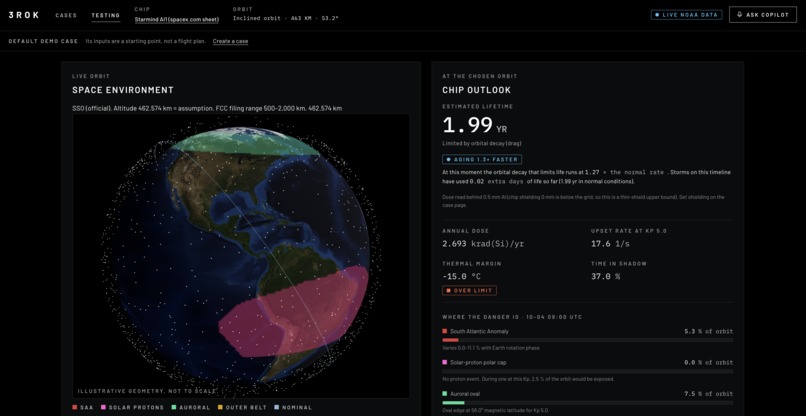Click the Solar Protons legend swatch
This screenshot has height=416, width=806.
coord(104,407)
